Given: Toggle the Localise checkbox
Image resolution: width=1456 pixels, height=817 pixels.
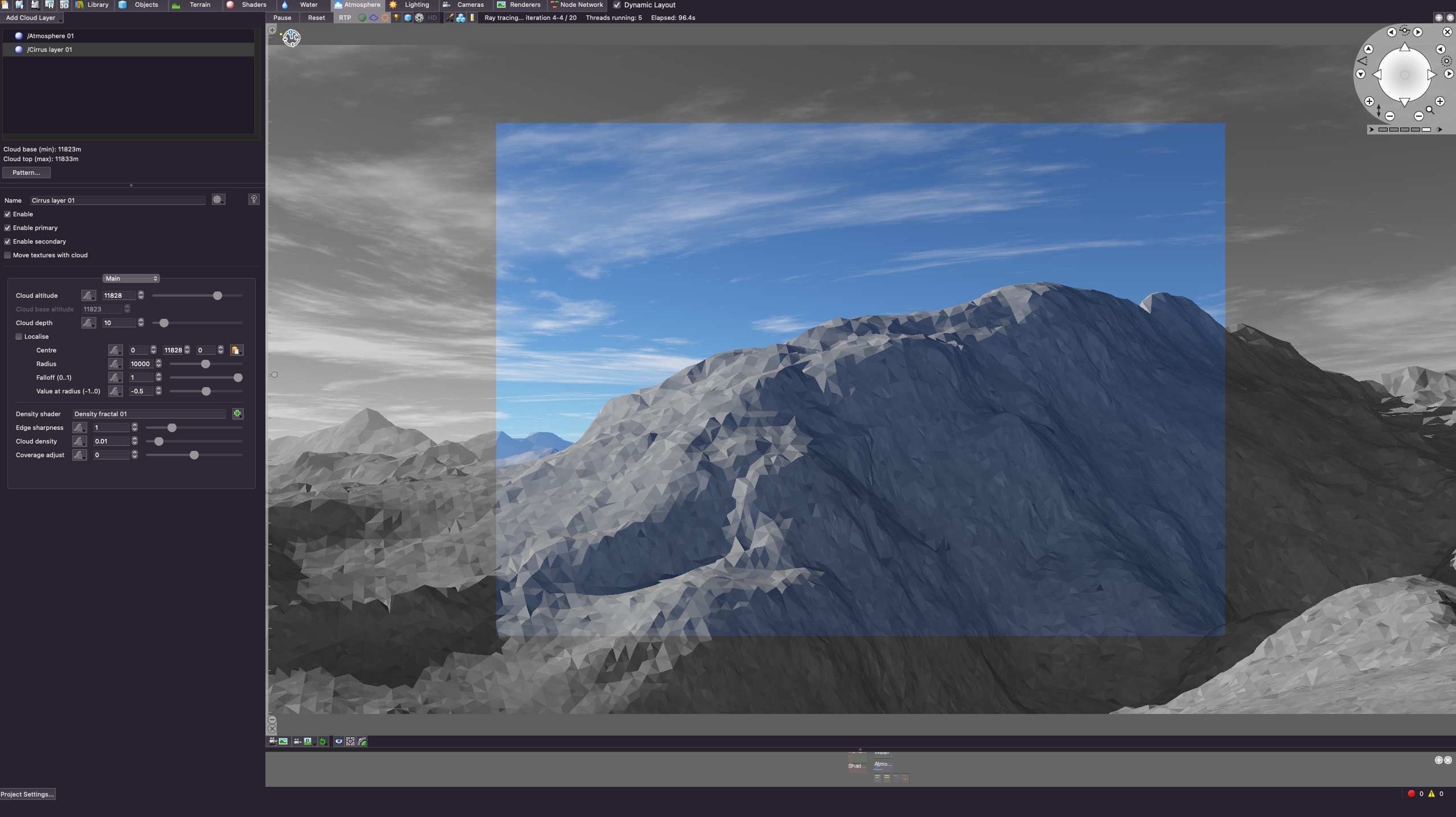Looking at the screenshot, I should tap(19, 336).
